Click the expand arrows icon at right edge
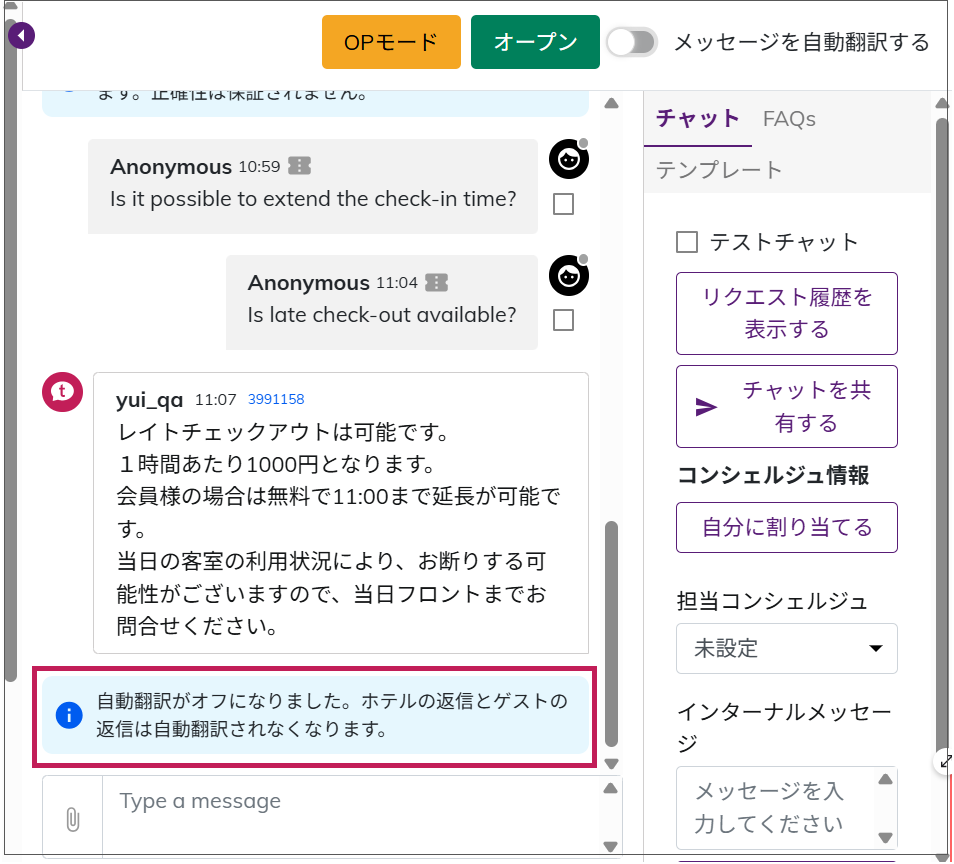 tap(944, 762)
